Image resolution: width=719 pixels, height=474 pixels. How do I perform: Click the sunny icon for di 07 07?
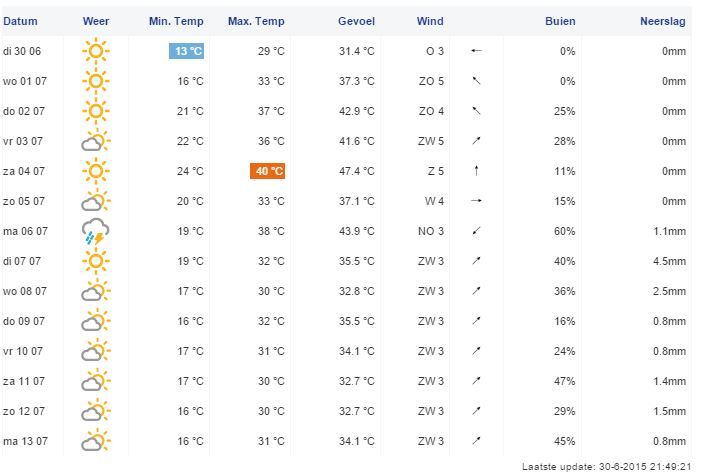pyautogui.click(x=96, y=261)
